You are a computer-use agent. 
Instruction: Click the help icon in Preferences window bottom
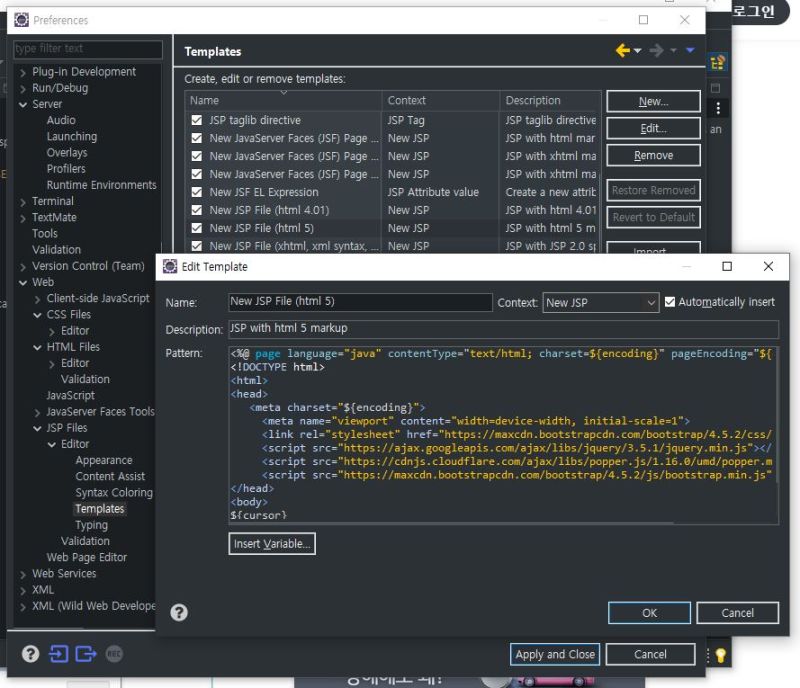click(x=30, y=654)
